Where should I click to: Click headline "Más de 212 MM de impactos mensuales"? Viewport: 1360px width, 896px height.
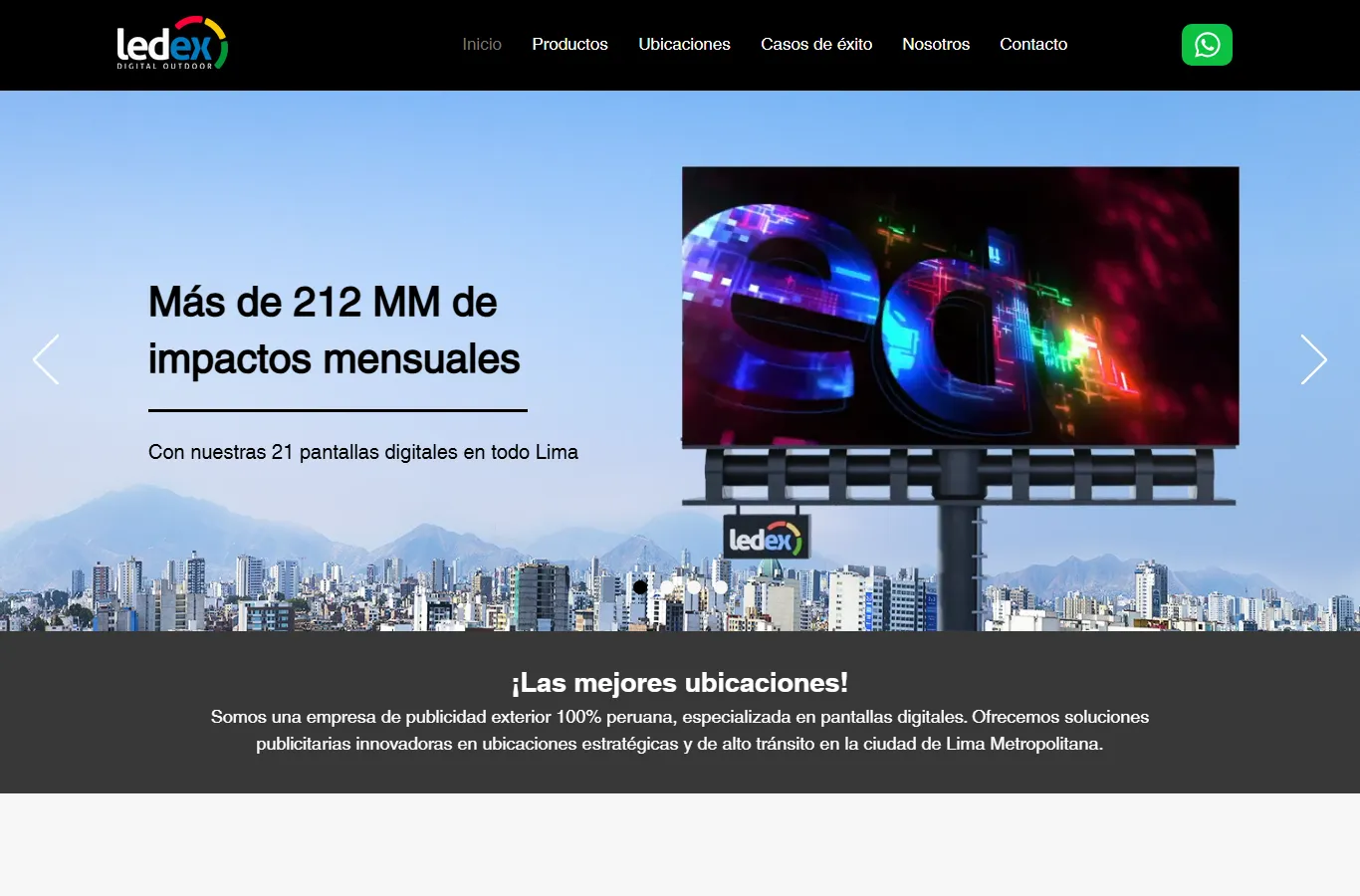click(x=335, y=331)
